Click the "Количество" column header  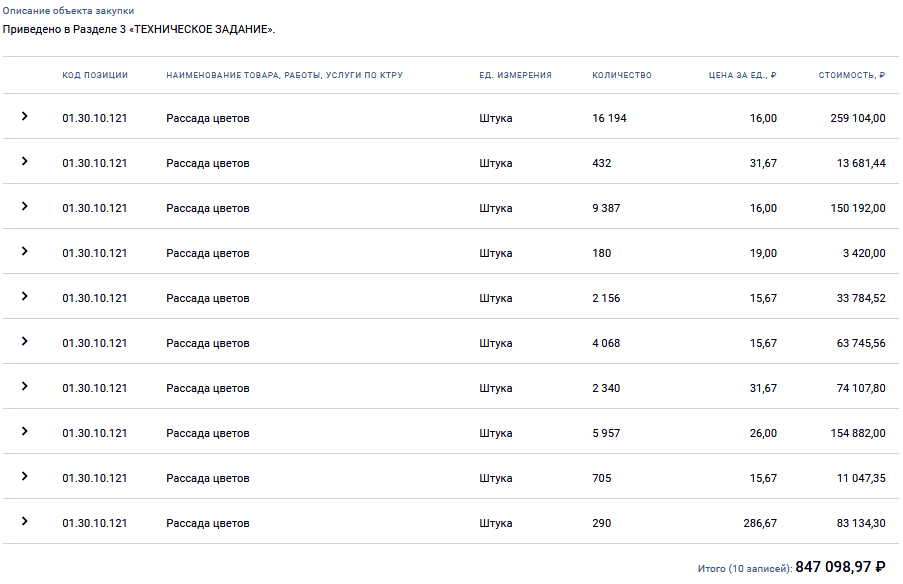coord(621,76)
